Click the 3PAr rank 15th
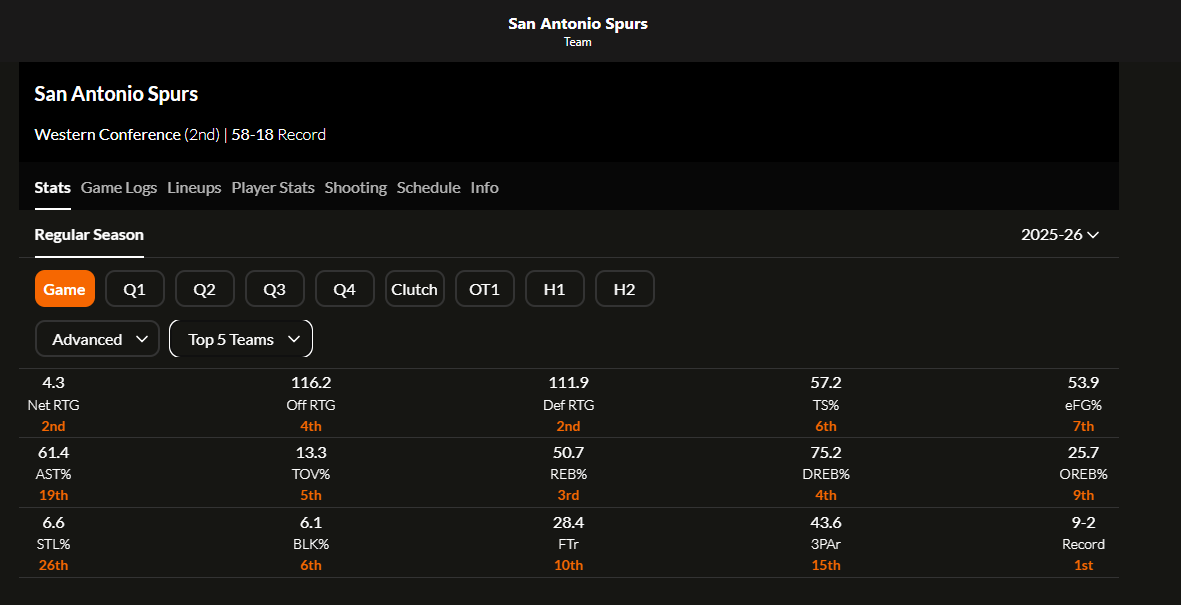Viewport: 1181px width, 605px height. [x=826, y=565]
